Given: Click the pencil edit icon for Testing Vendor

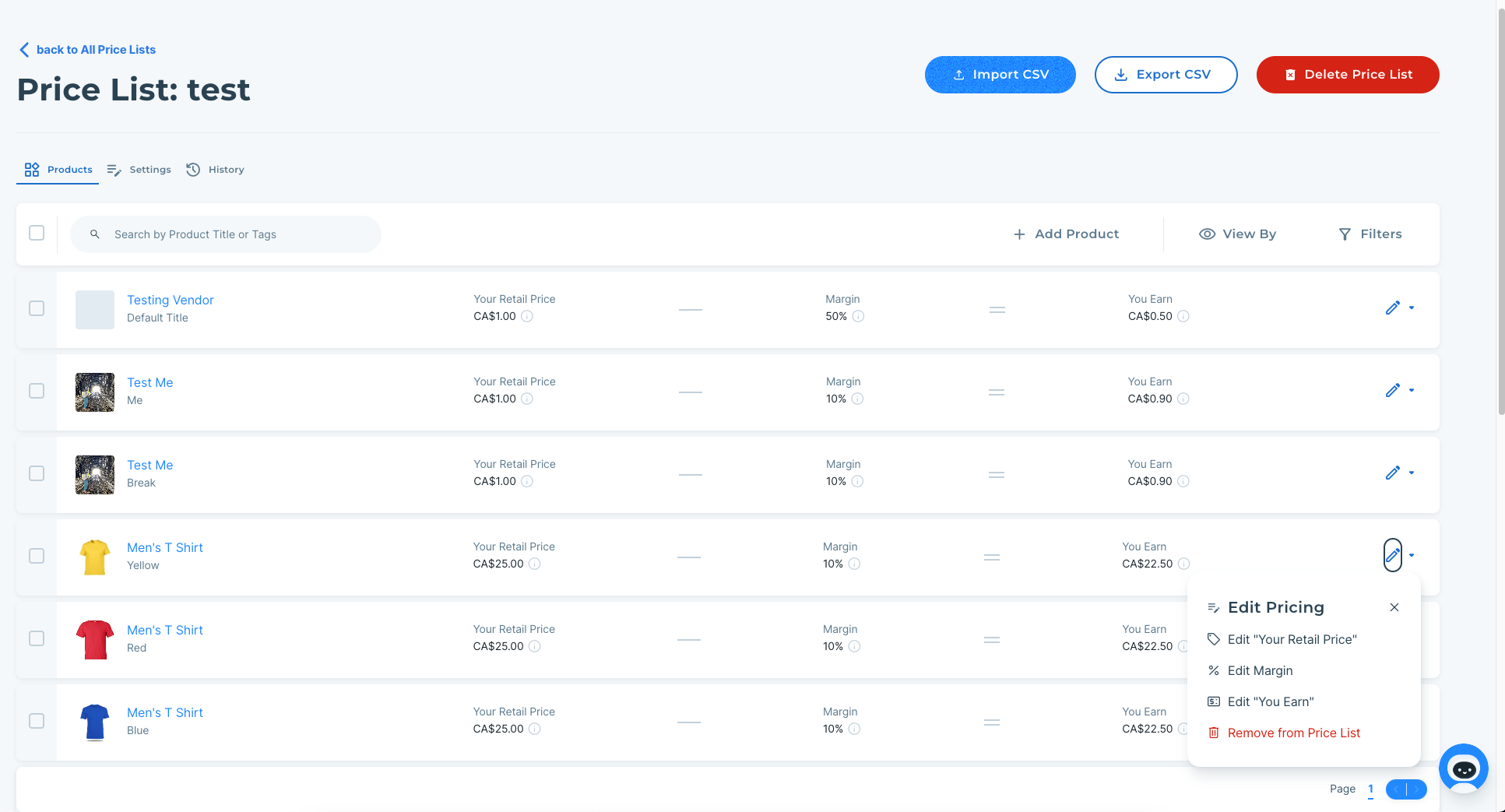Looking at the screenshot, I should pos(1392,308).
